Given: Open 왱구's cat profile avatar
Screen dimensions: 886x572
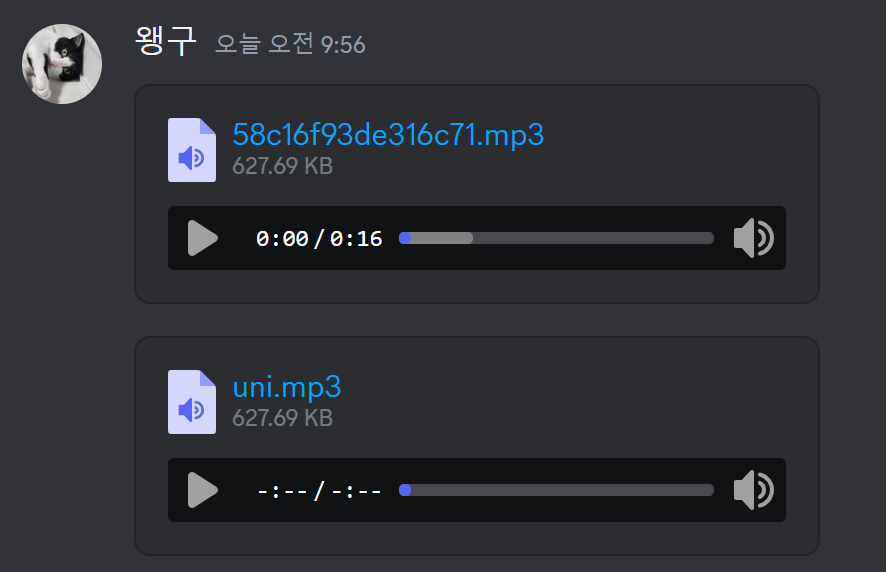Looking at the screenshot, I should pyautogui.click(x=62, y=64).
